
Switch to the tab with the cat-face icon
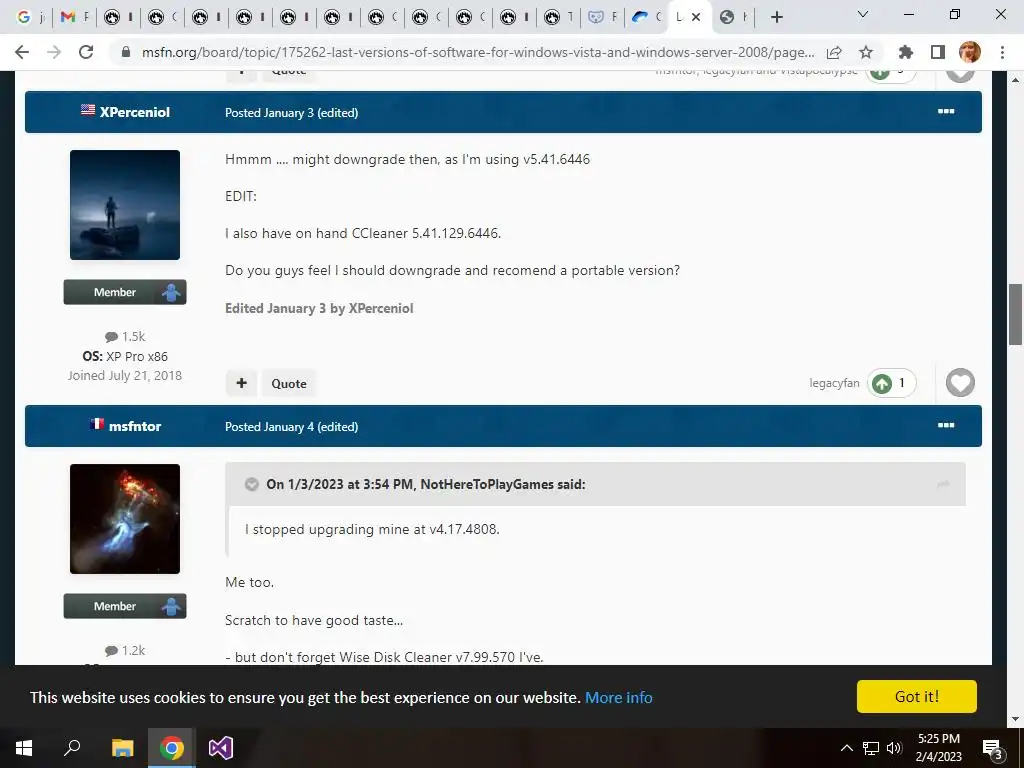click(601, 17)
